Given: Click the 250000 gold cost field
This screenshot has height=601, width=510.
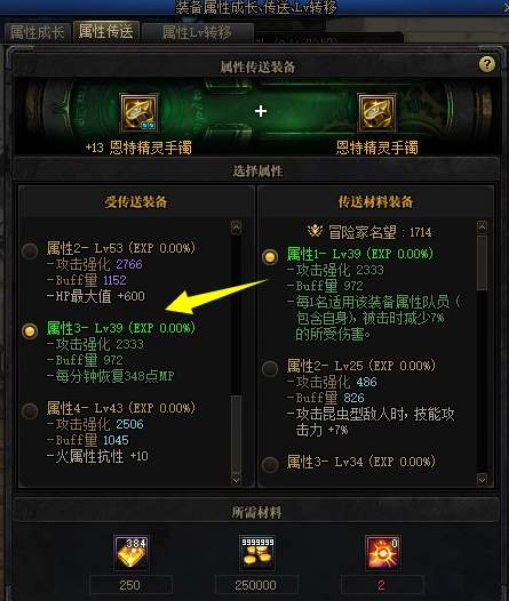Looking at the screenshot, I should click(x=256, y=585).
